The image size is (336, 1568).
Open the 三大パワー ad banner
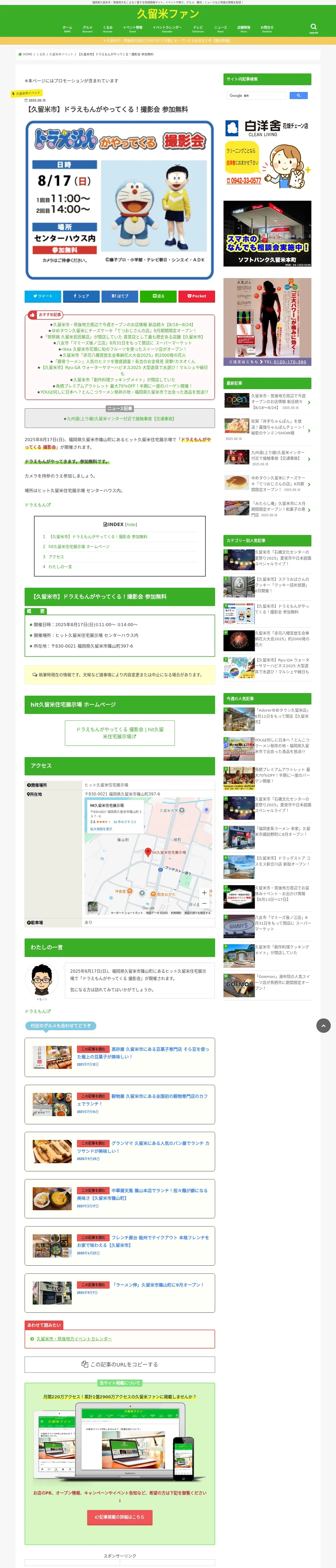pyautogui.click(x=267, y=322)
